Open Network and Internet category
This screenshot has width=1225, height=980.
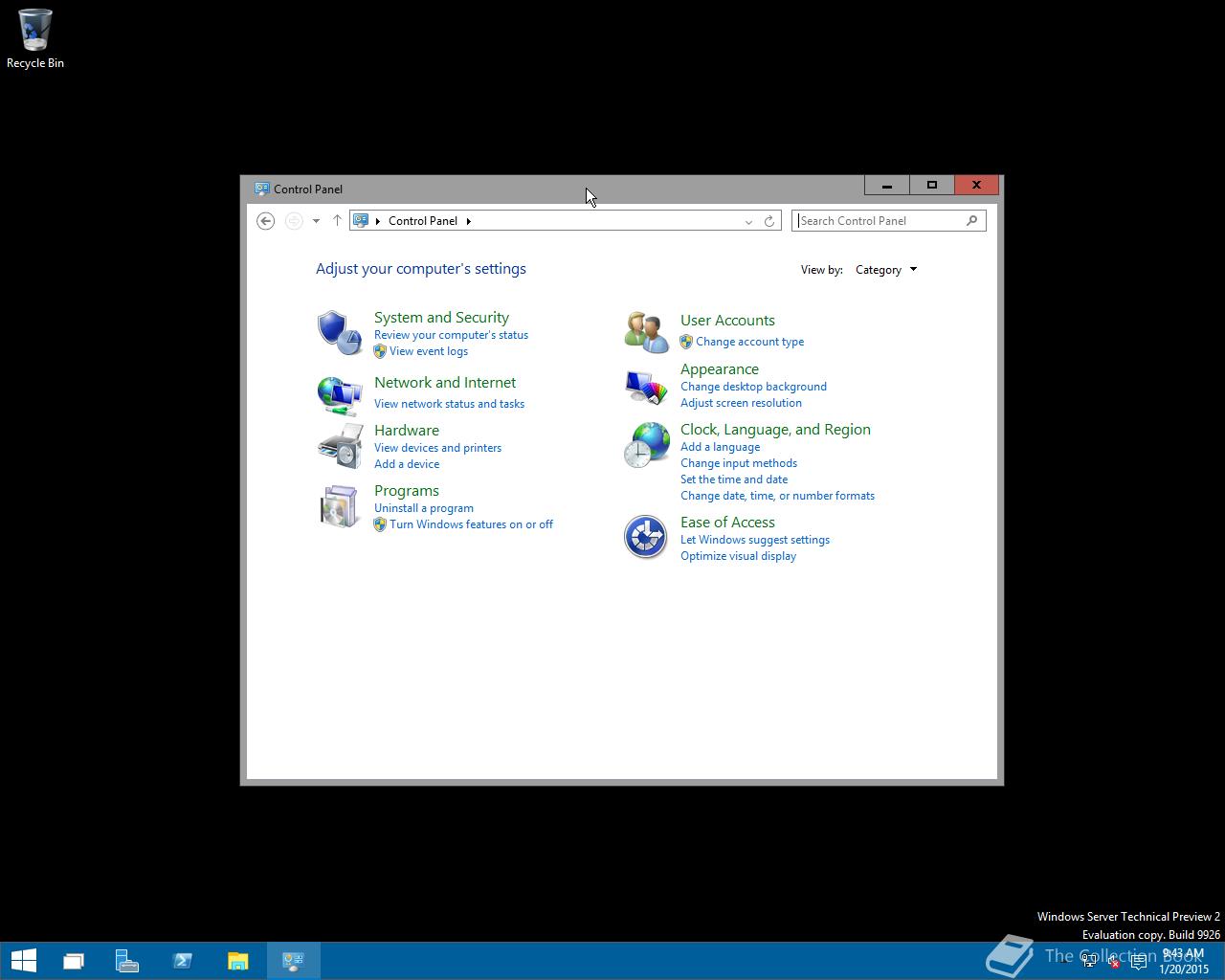click(445, 383)
